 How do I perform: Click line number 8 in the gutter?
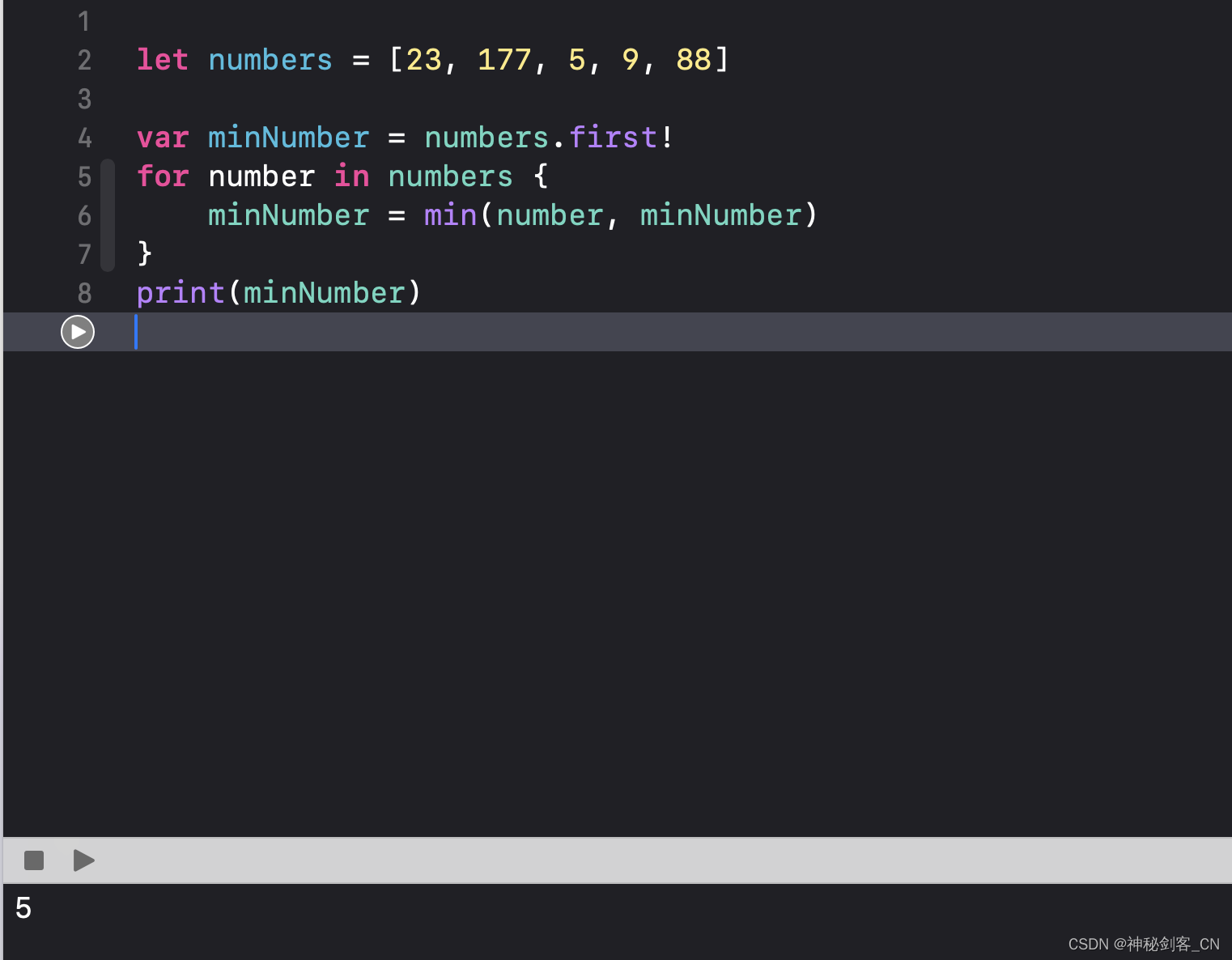[x=85, y=293]
